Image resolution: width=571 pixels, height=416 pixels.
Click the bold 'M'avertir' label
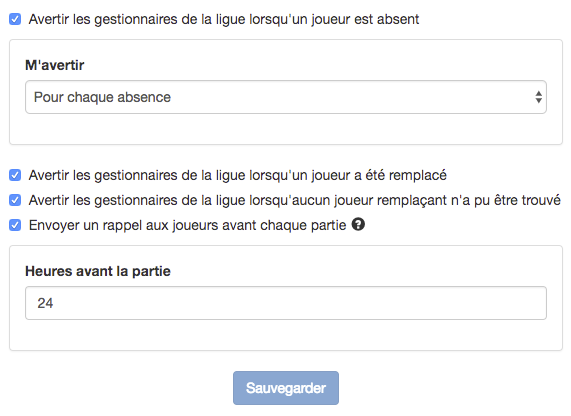55,65
